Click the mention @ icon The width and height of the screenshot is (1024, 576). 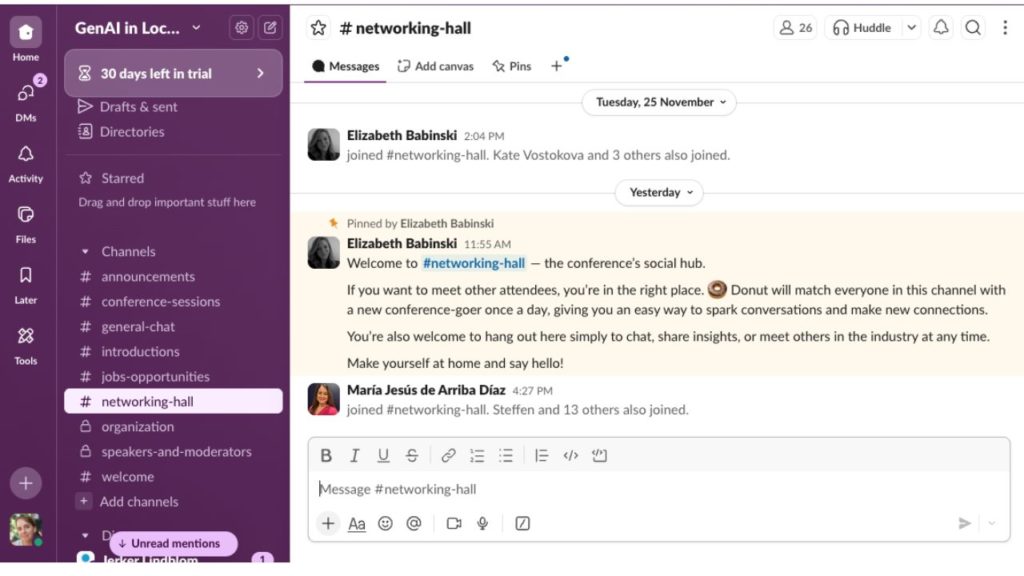[413, 523]
